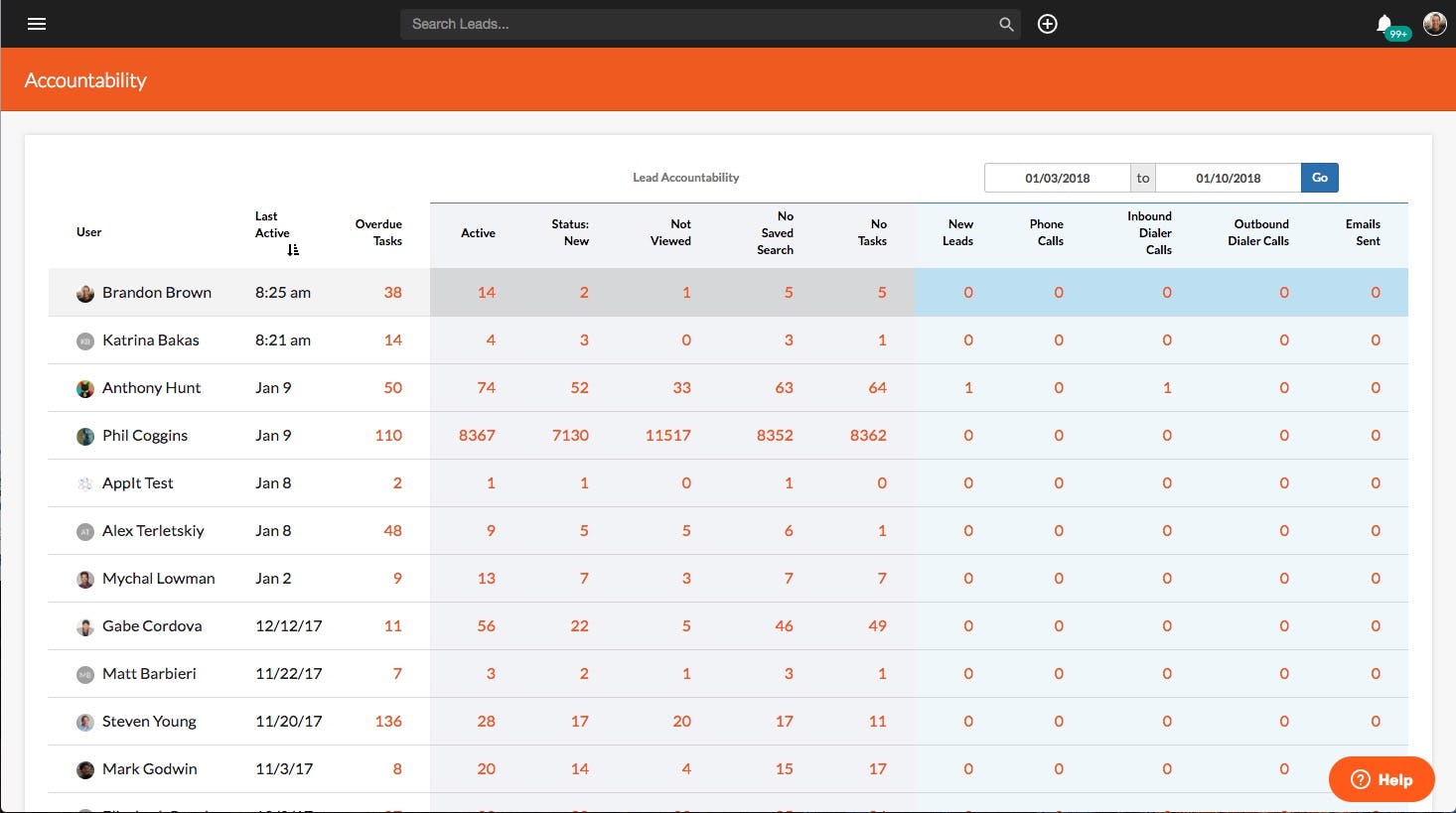Click Anthony Hunt's Active value 74
The width and height of the screenshot is (1456, 813).
point(486,388)
